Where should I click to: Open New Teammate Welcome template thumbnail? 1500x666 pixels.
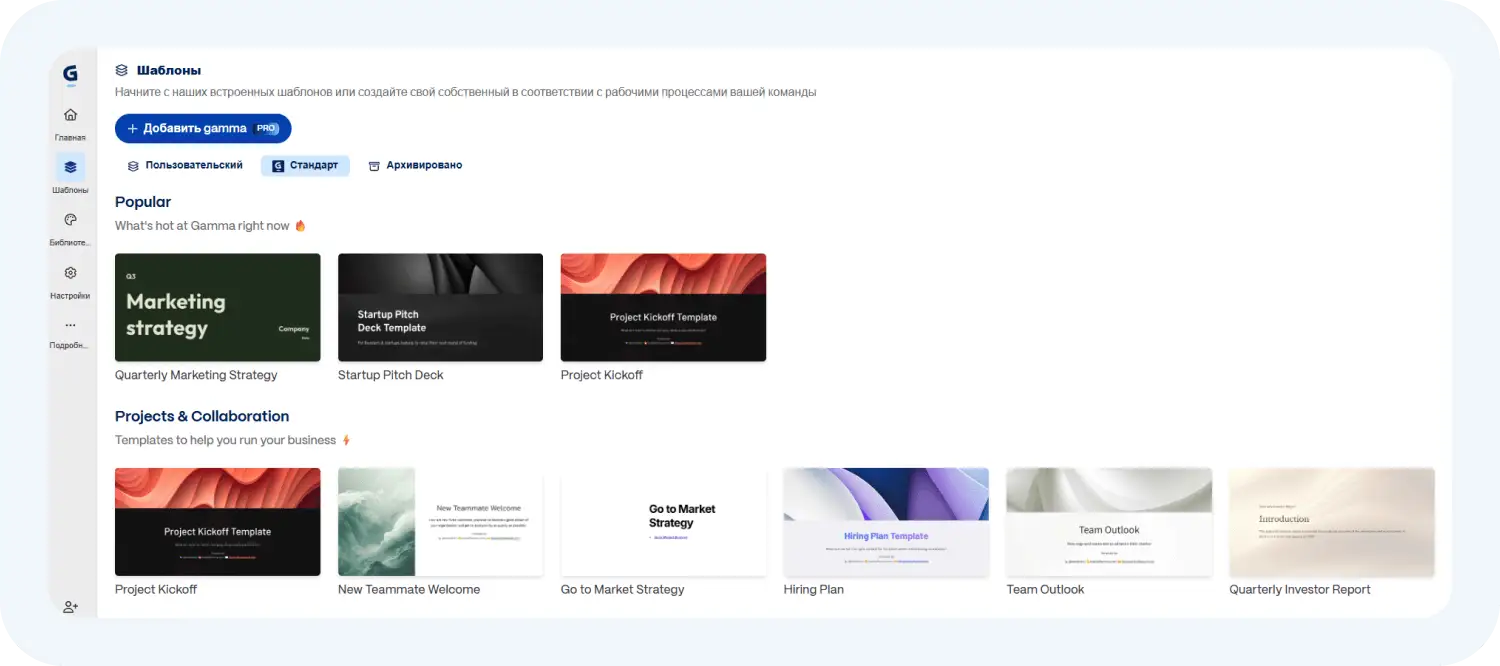pyautogui.click(x=440, y=522)
